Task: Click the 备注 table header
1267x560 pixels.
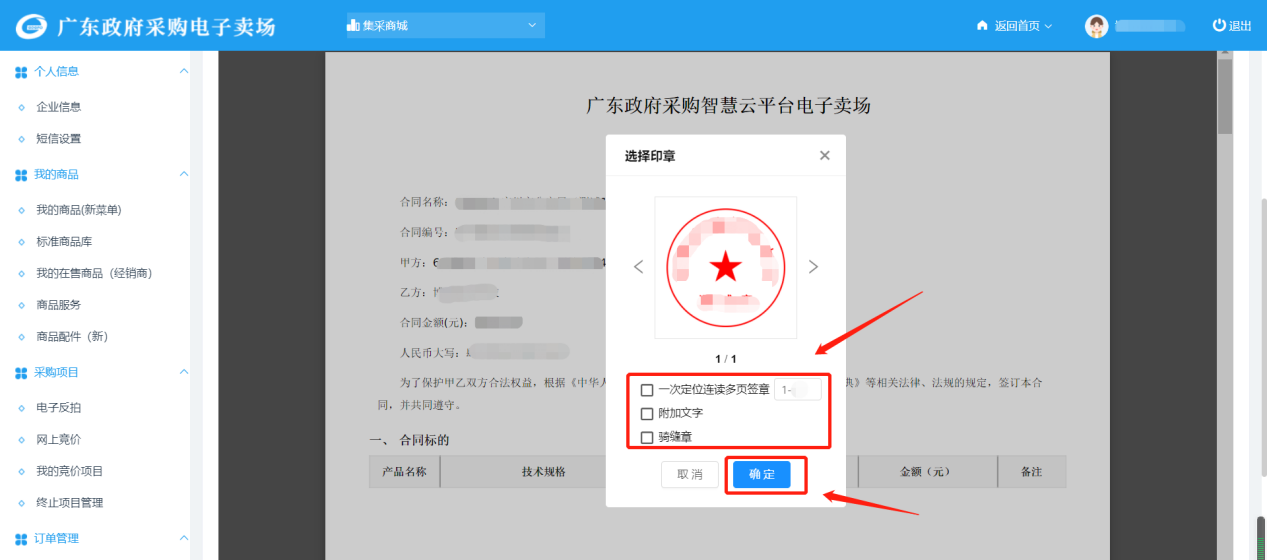Action: 1031,472
